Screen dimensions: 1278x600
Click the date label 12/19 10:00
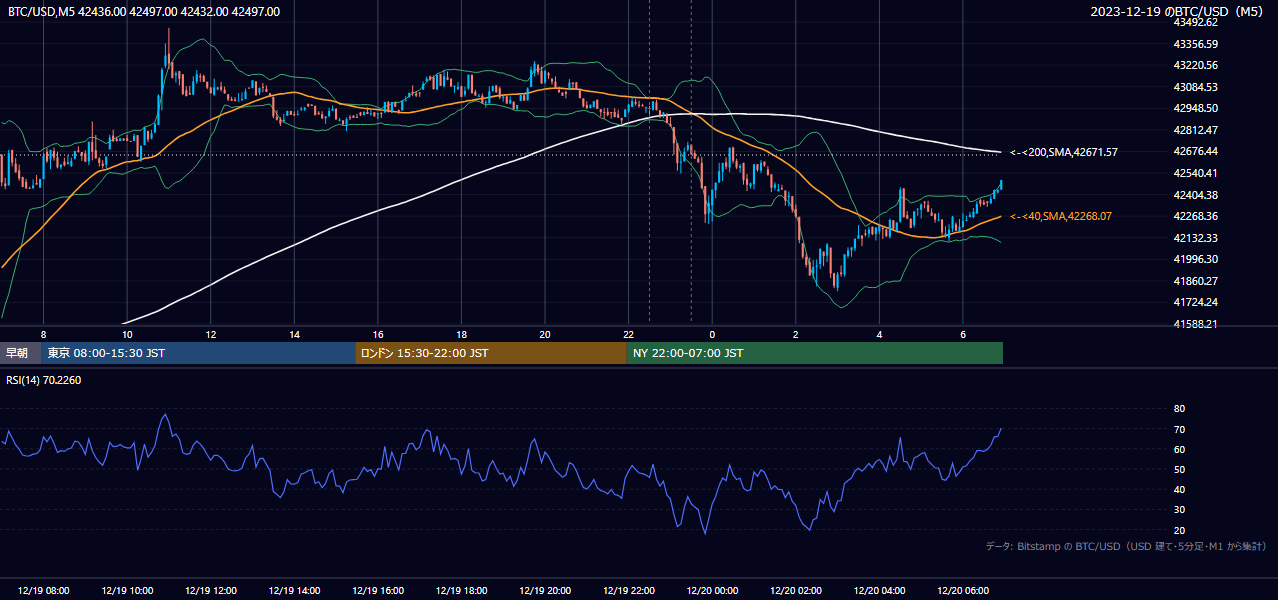click(127, 591)
